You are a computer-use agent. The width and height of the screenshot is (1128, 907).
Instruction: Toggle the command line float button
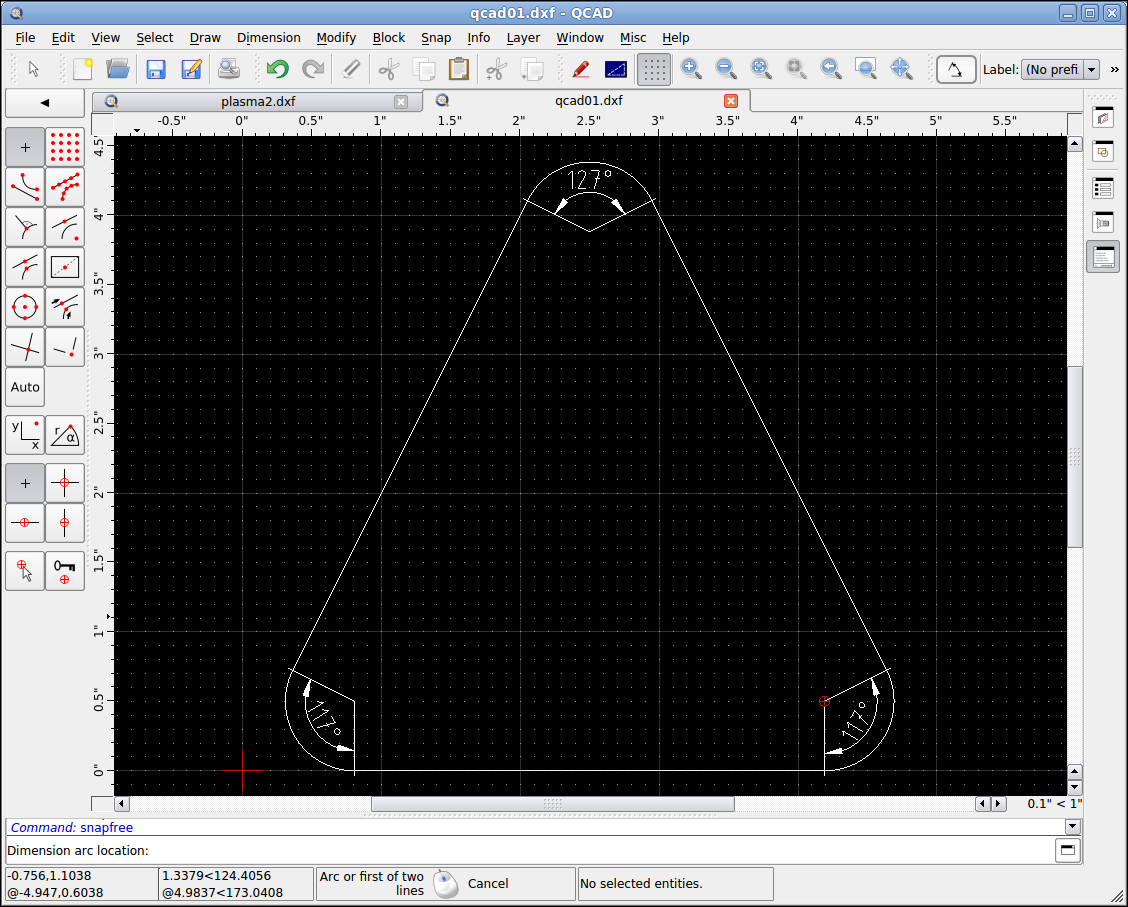[x=1068, y=850]
